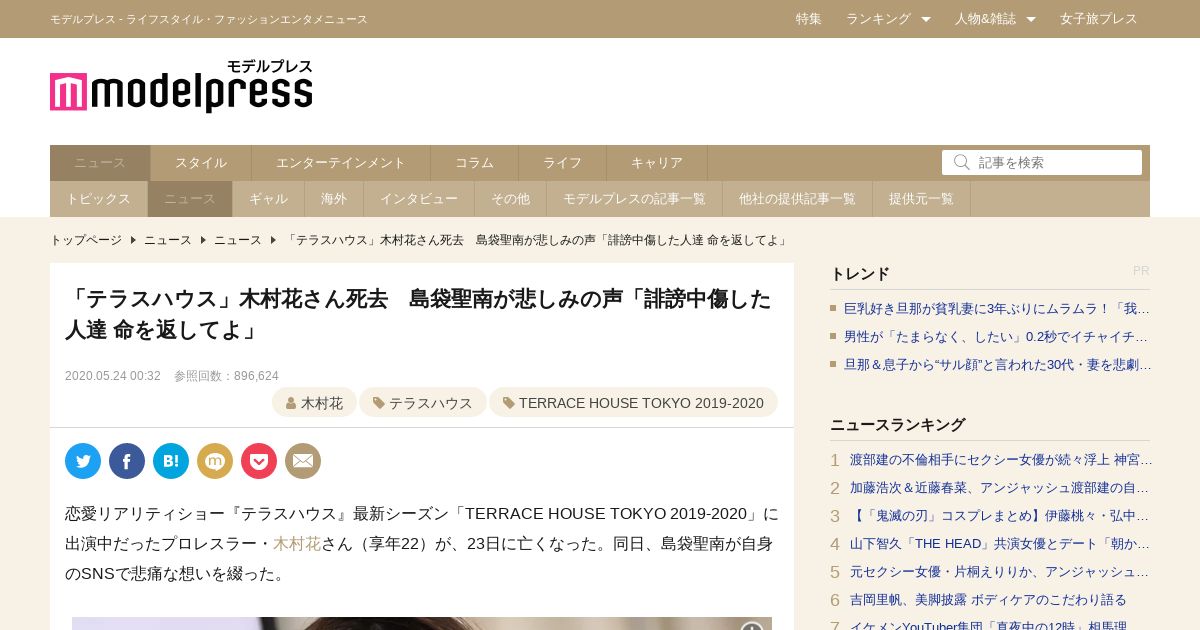Open the ギャル sub tab

(269, 199)
